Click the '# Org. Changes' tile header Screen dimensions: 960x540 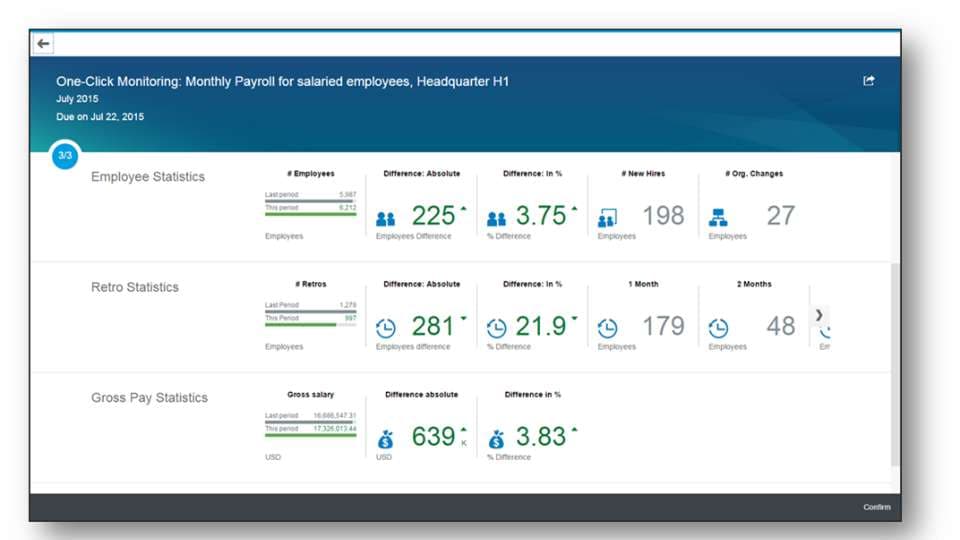pyautogui.click(x=754, y=174)
